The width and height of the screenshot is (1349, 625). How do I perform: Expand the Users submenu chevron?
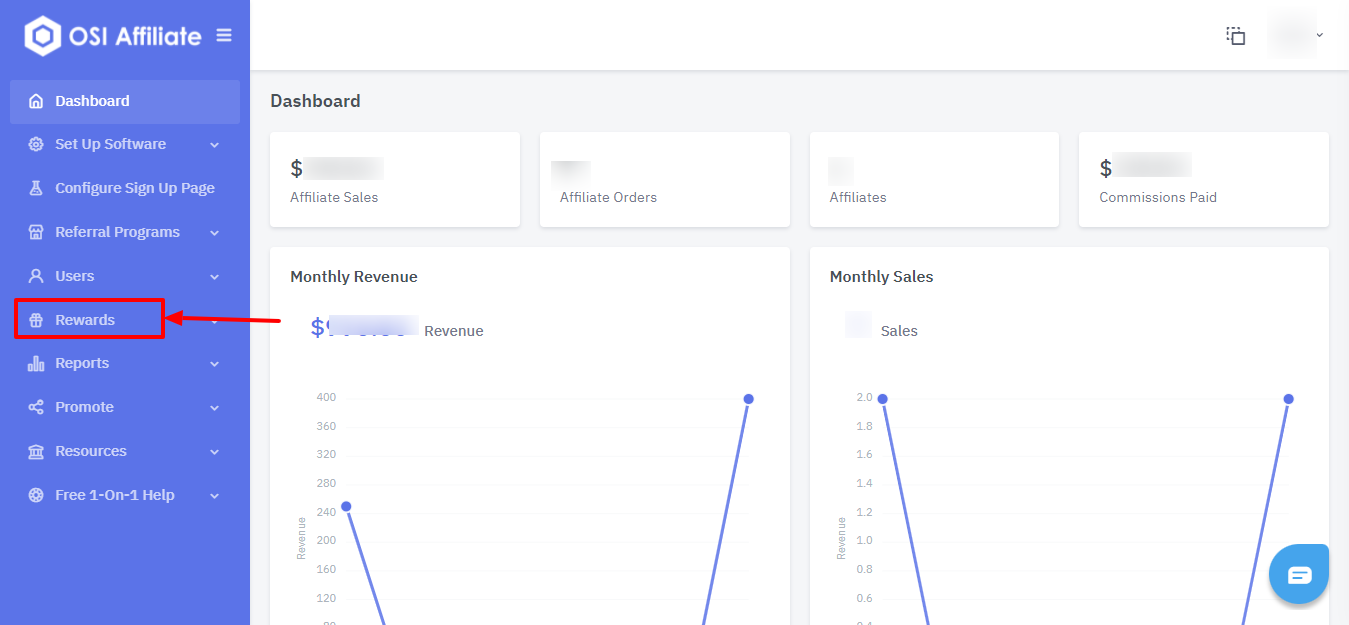point(215,277)
